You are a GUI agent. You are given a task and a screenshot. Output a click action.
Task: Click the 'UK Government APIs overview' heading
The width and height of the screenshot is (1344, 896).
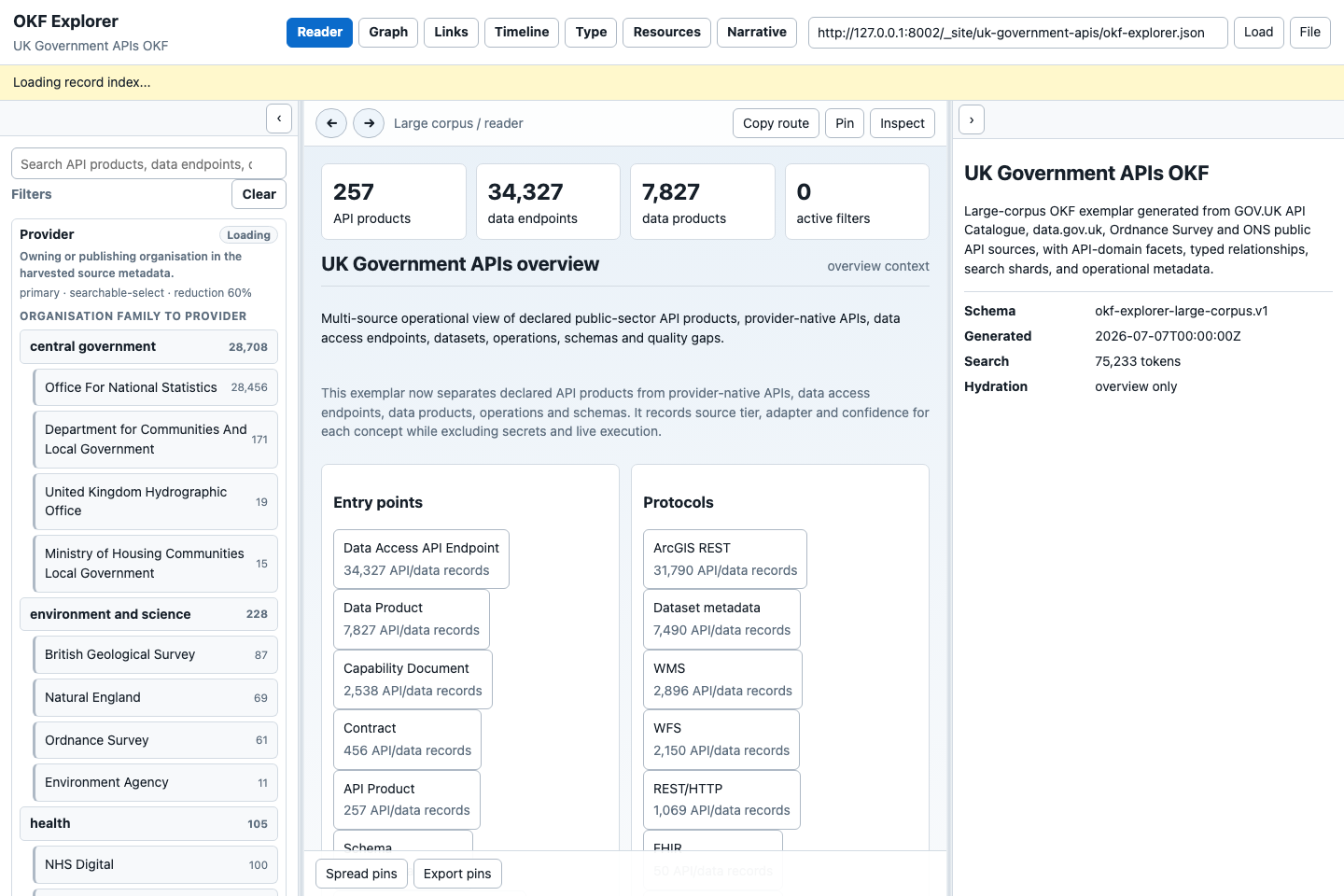click(x=460, y=264)
